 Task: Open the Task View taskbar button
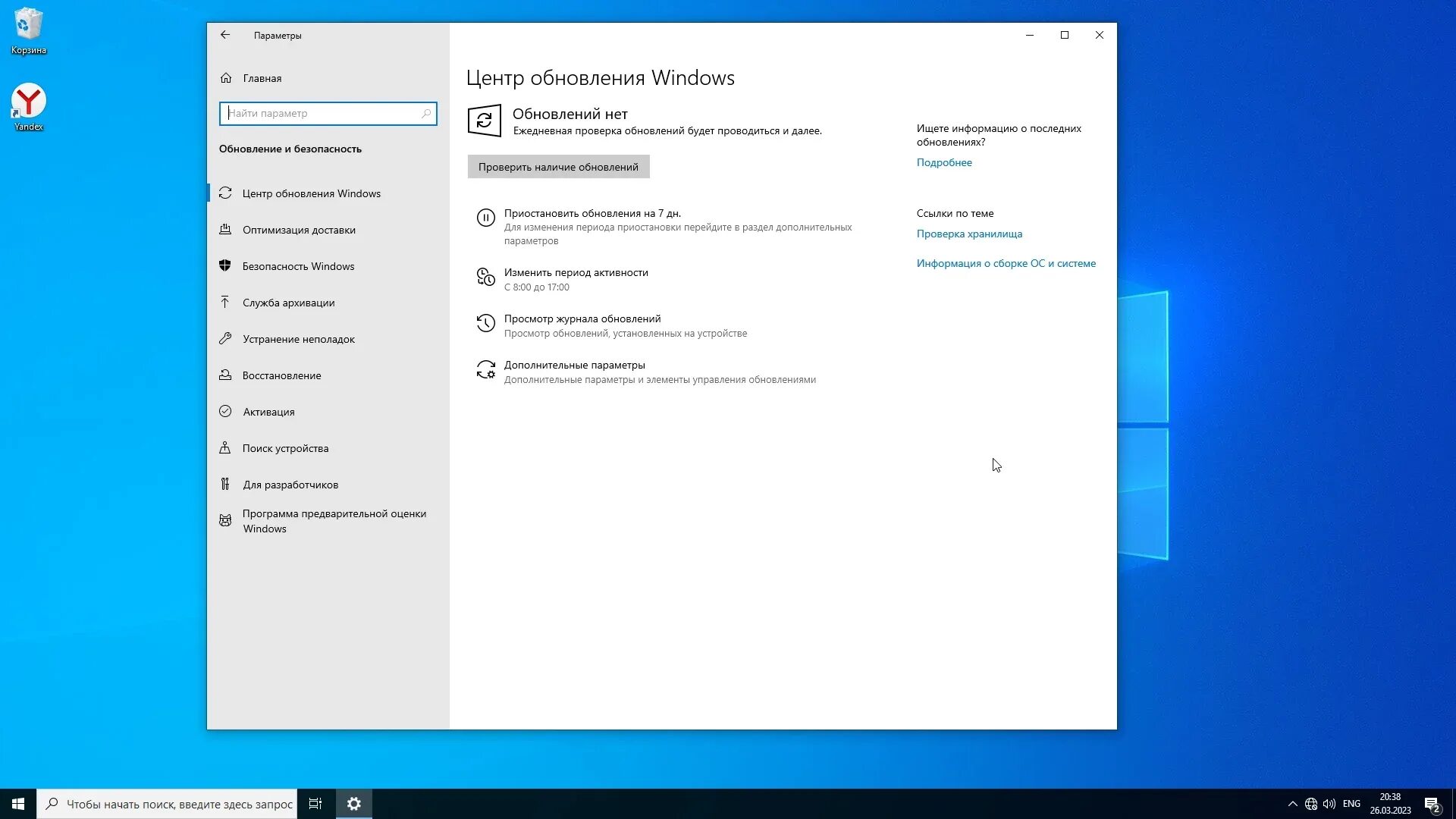[x=315, y=804]
